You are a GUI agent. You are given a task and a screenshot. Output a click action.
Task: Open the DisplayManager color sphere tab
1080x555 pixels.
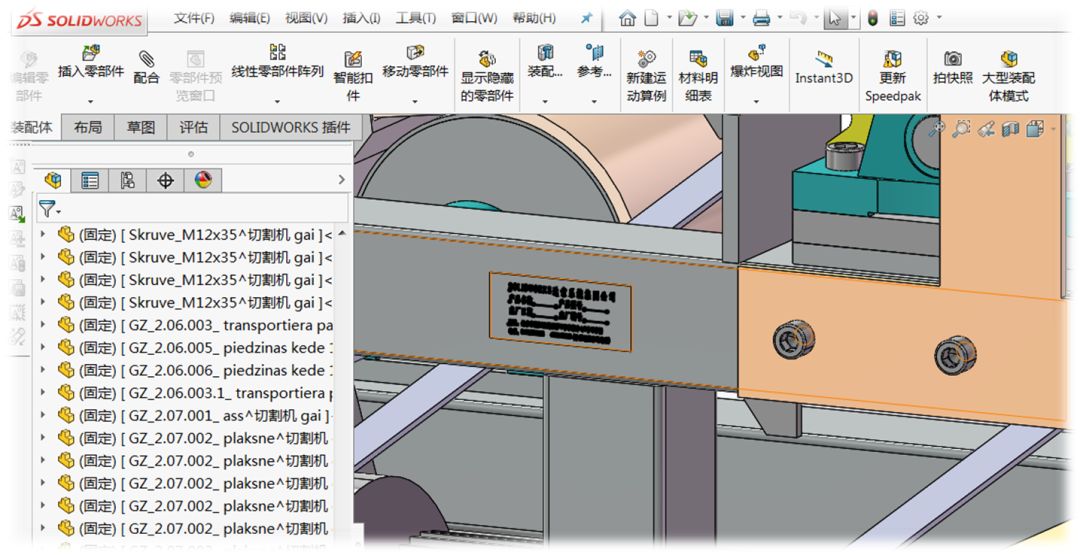tap(203, 180)
